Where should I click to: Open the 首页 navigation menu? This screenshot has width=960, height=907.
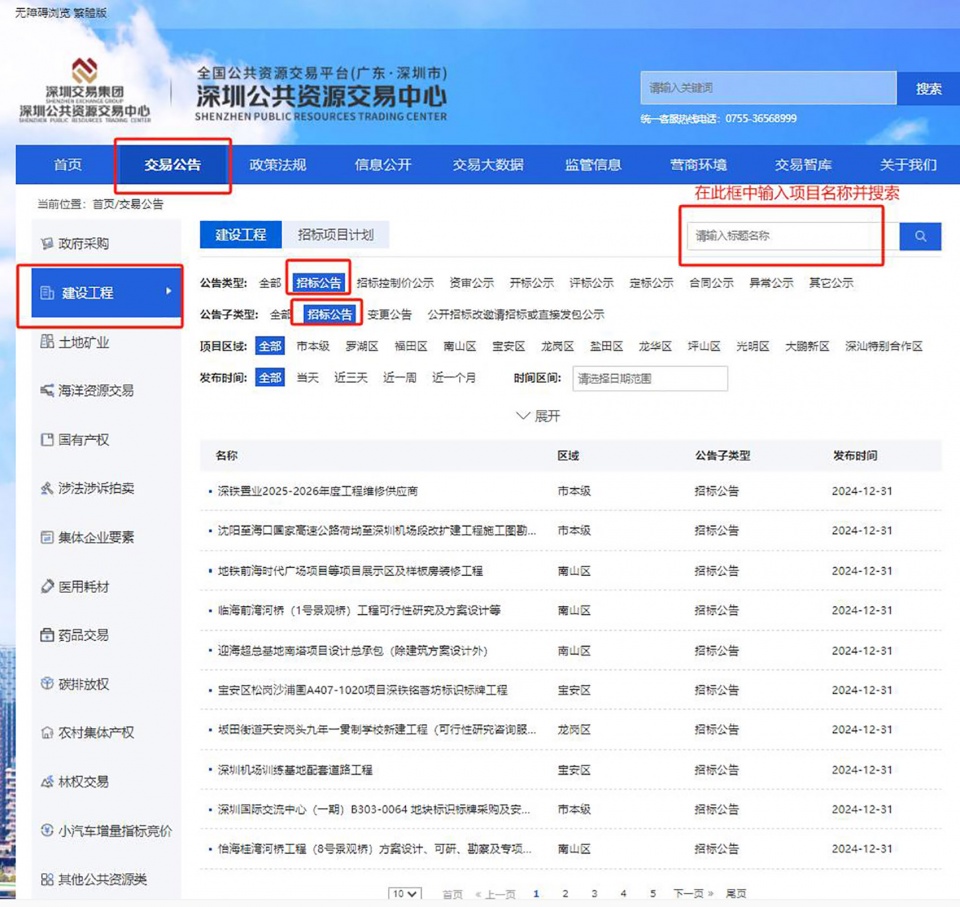pyautogui.click(x=67, y=165)
